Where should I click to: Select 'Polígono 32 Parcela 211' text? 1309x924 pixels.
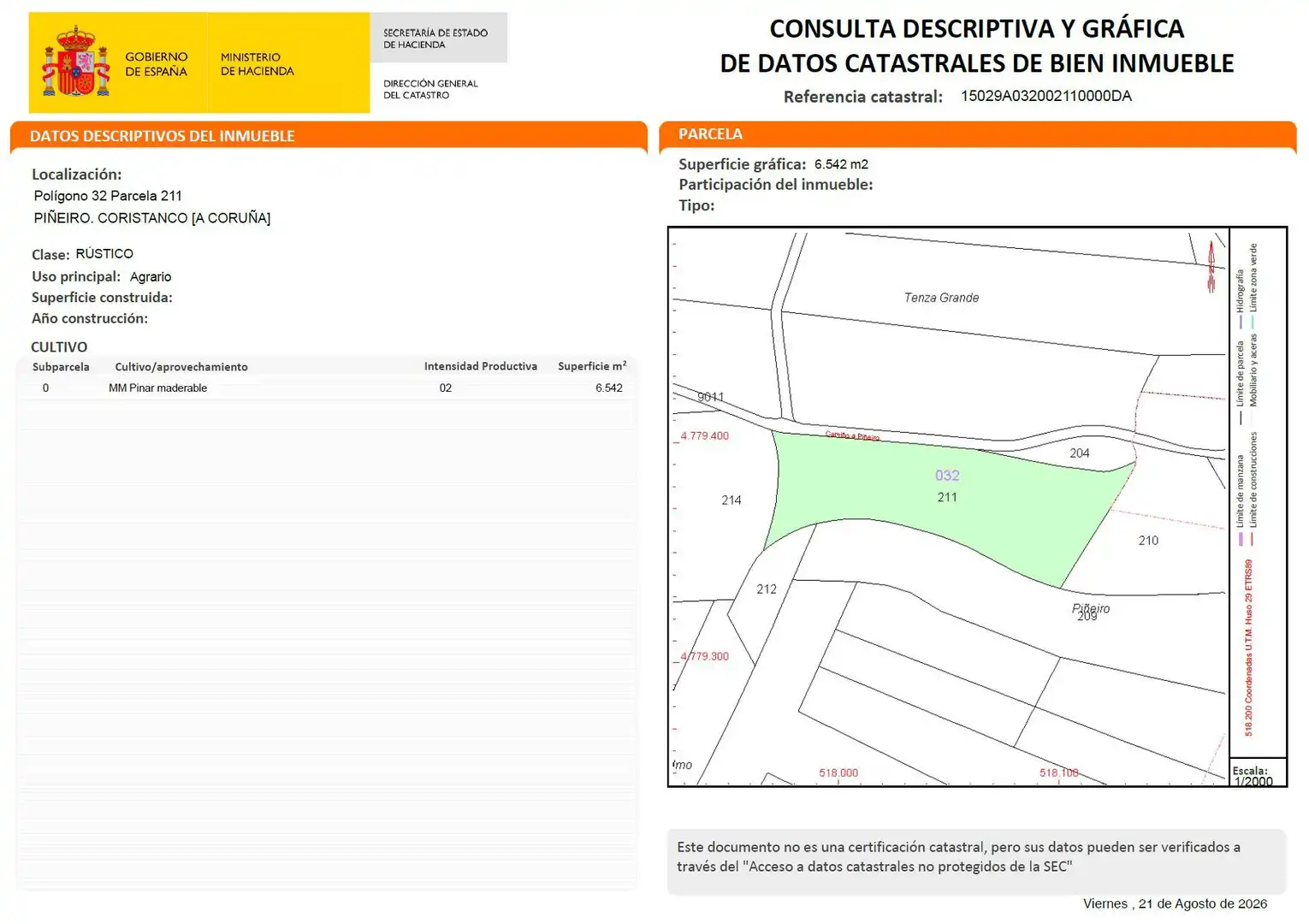click(x=108, y=196)
